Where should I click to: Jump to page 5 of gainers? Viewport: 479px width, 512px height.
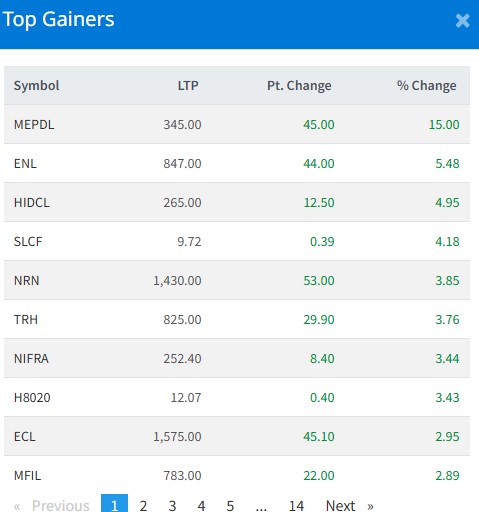click(230, 505)
